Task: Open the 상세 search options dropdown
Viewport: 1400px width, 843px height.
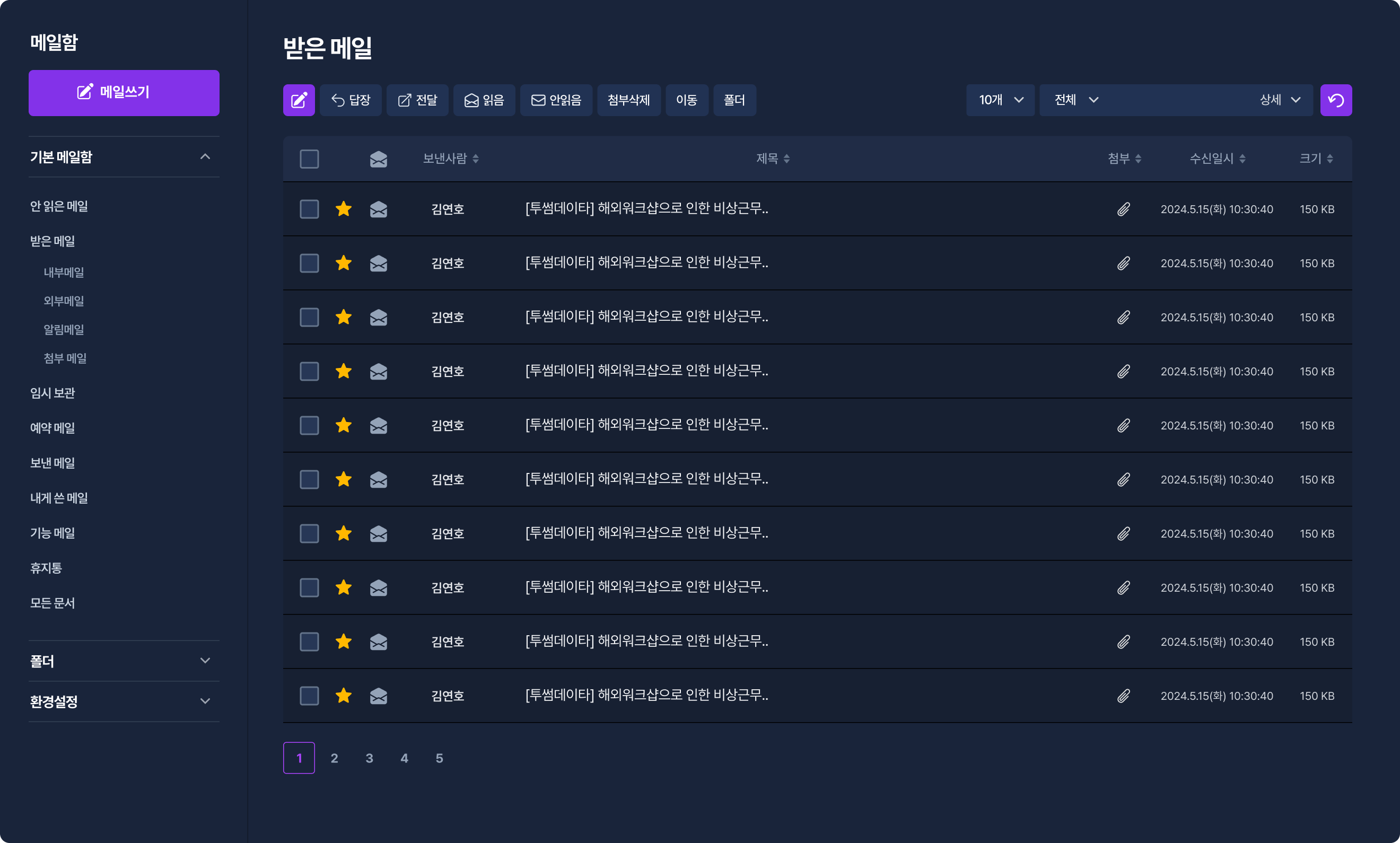Action: [x=1280, y=100]
